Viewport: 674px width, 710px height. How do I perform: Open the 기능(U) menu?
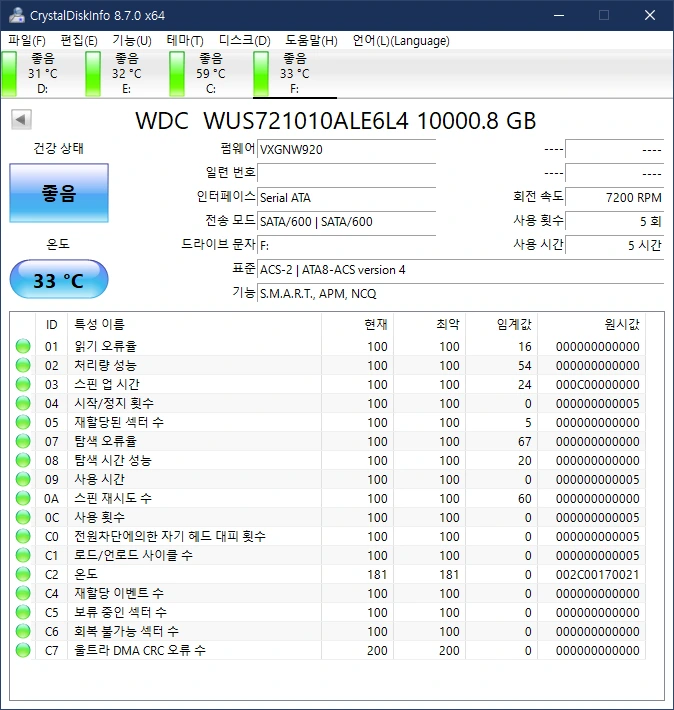pyautogui.click(x=132, y=41)
